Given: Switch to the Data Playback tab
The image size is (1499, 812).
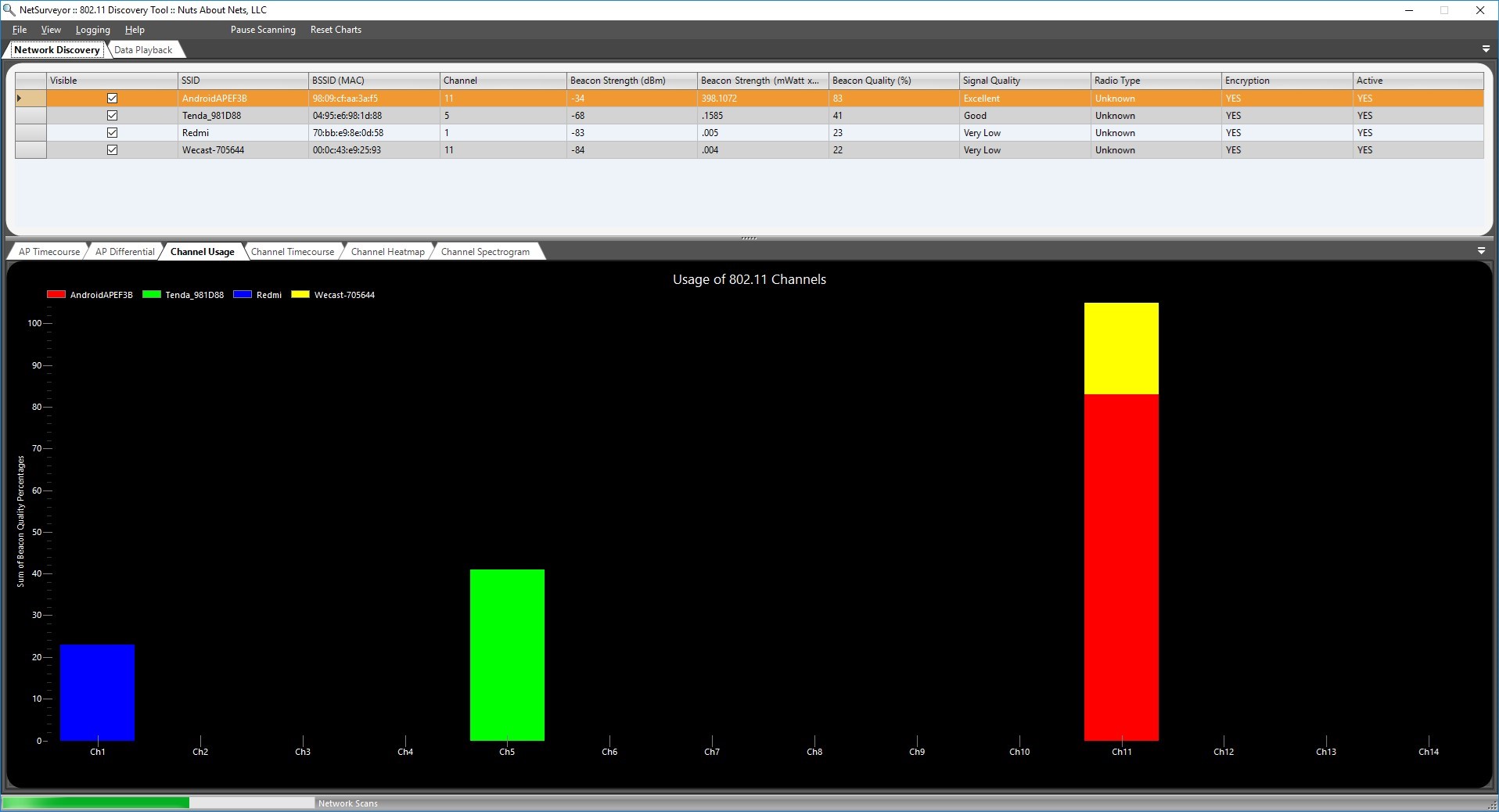Looking at the screenshot, I should pos(144,49).
